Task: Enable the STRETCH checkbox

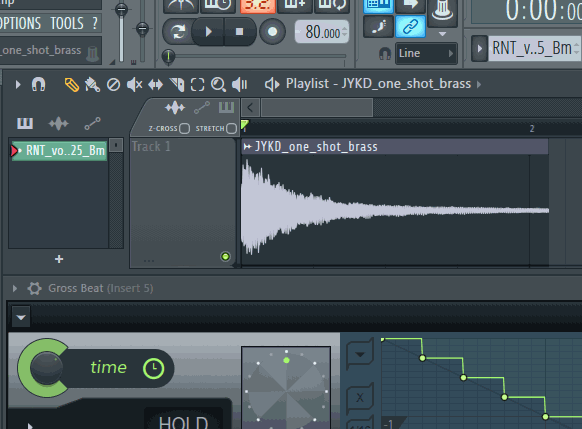Action: 231,128
